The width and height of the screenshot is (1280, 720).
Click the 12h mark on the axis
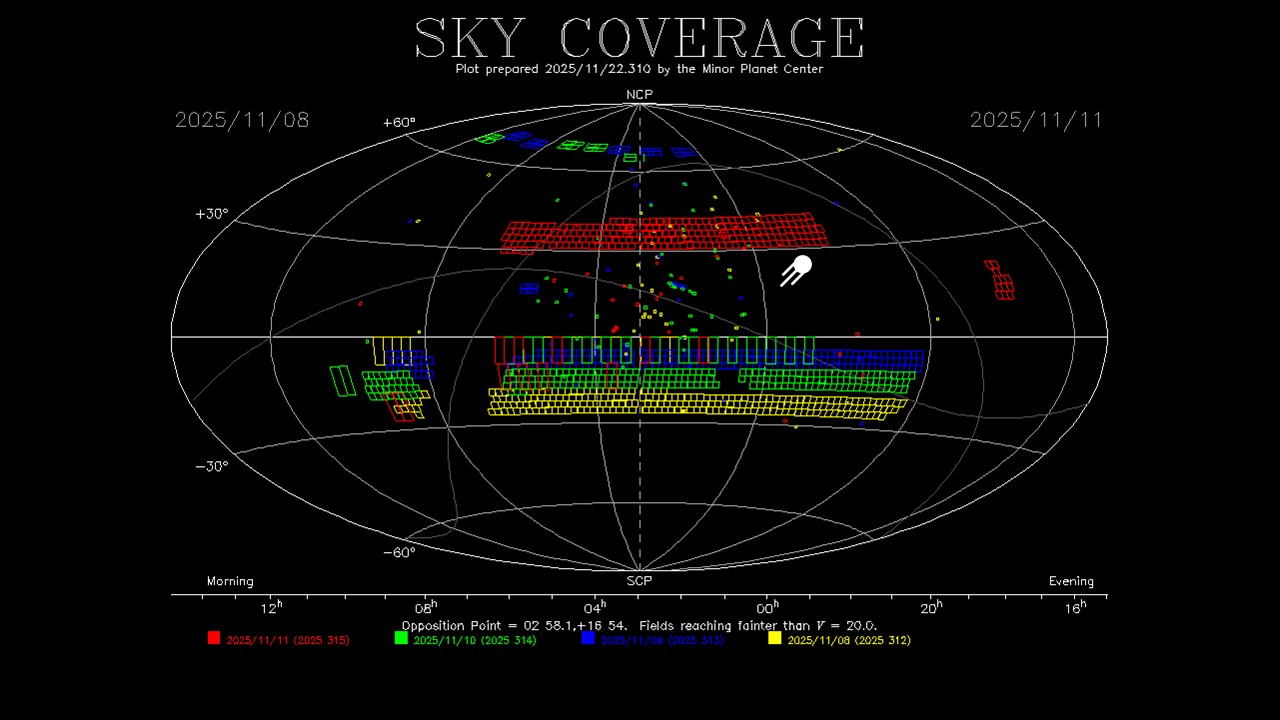click(271, 607)
